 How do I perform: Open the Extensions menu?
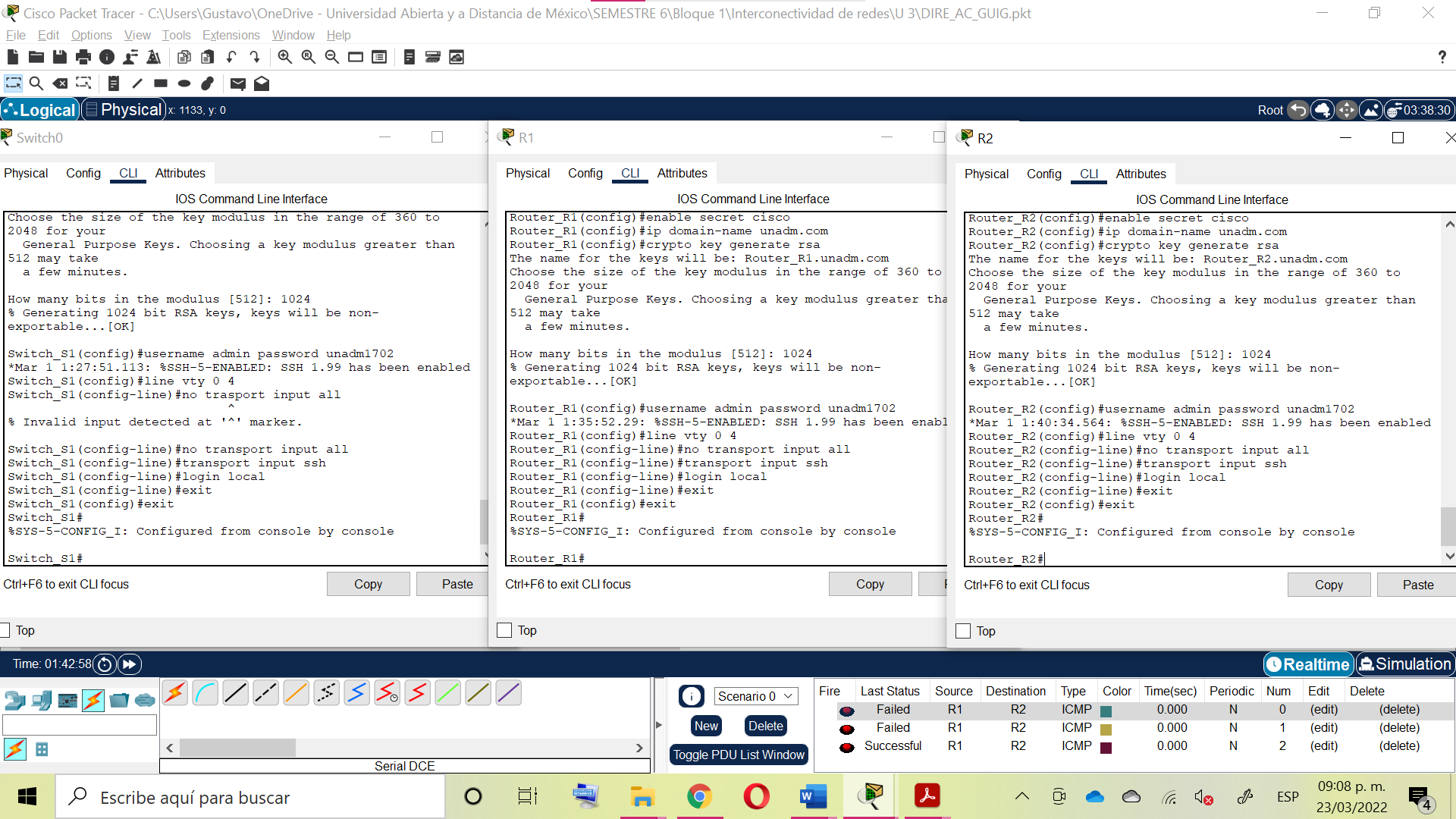point(231,35)
